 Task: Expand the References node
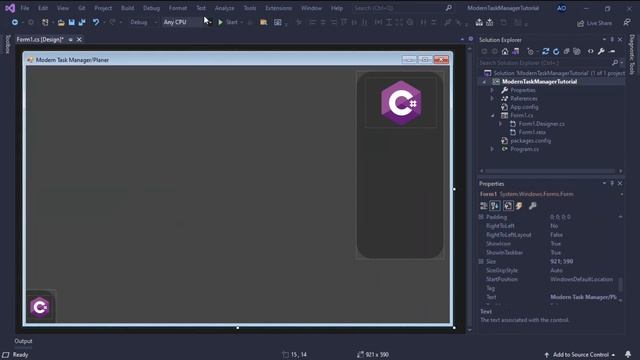492,98
